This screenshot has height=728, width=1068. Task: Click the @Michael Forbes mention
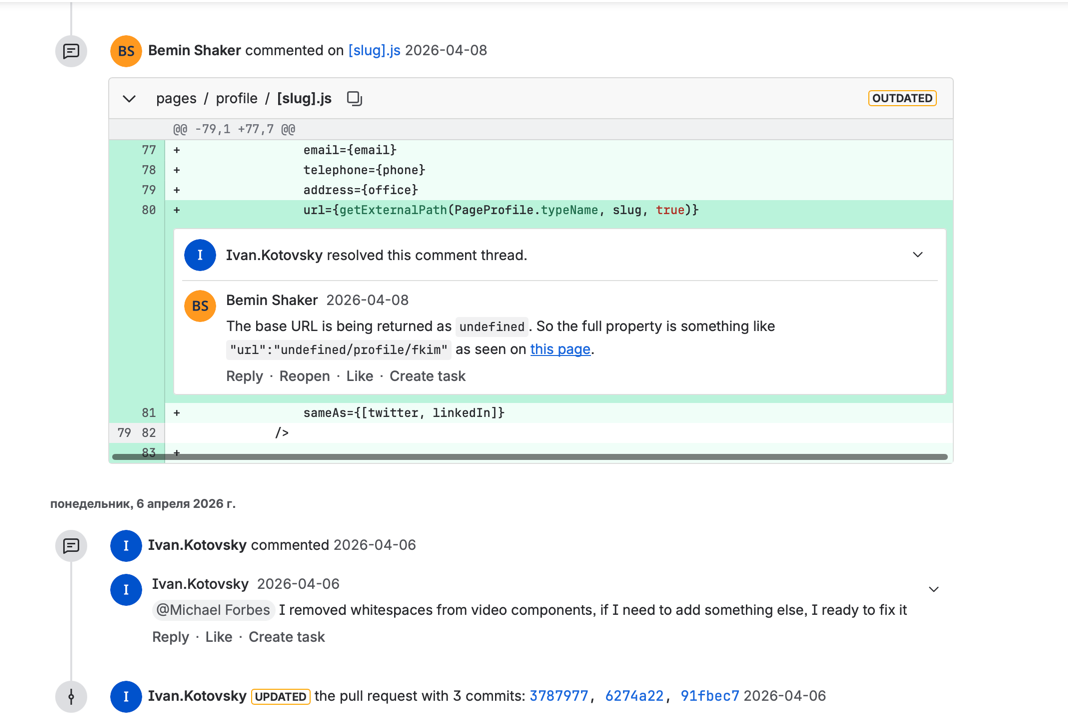pyautogui.click(x=213, y=610)
